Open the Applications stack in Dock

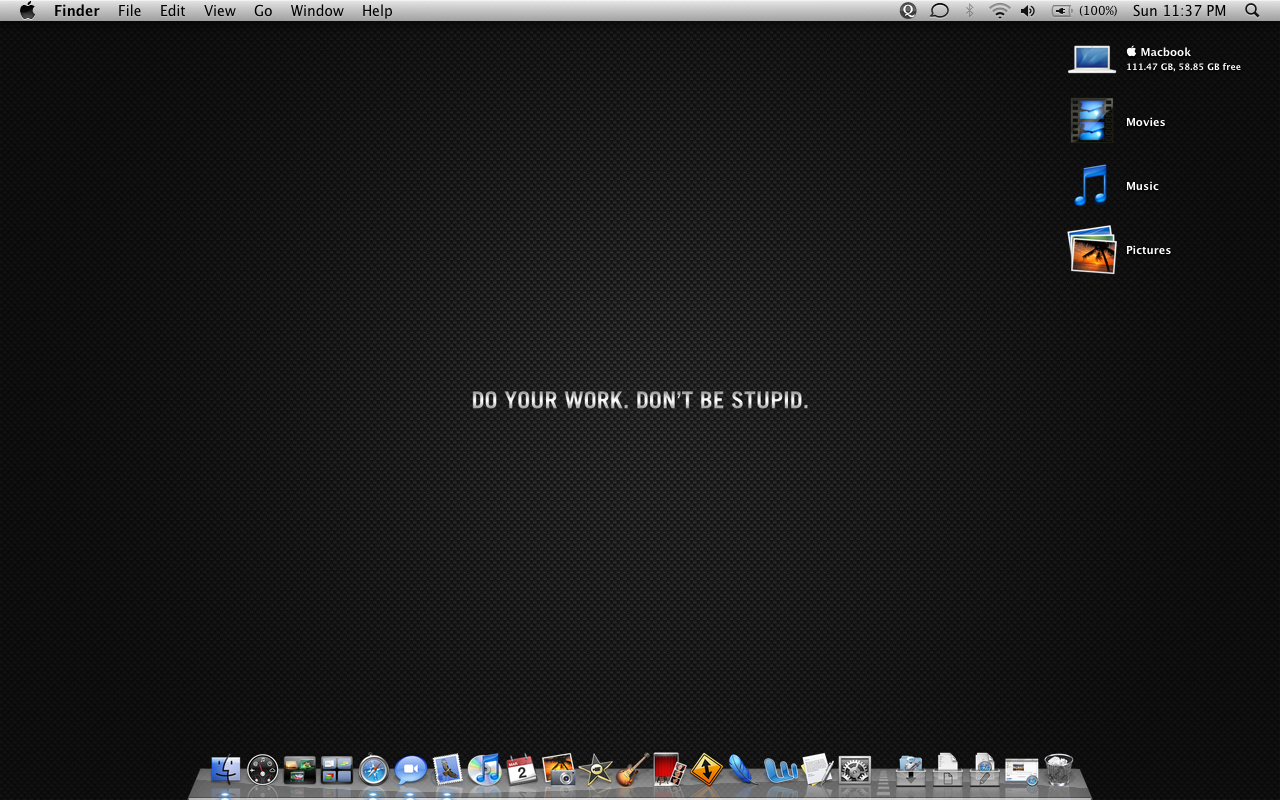tap(910, 770)
